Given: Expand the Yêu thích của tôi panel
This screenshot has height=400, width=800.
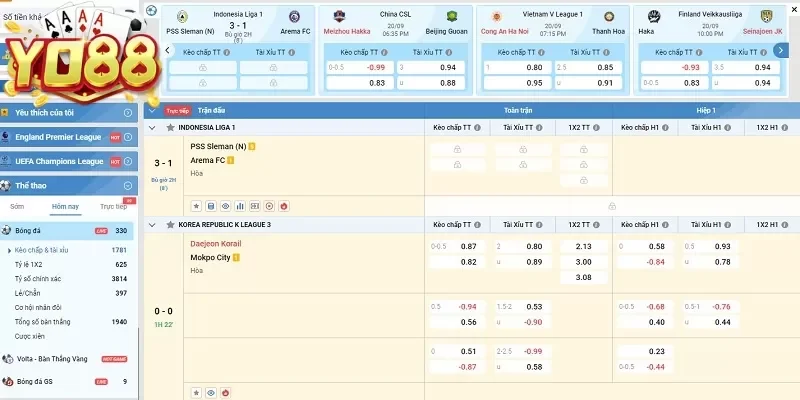Looking at the screenshot, I should point(128,113).
